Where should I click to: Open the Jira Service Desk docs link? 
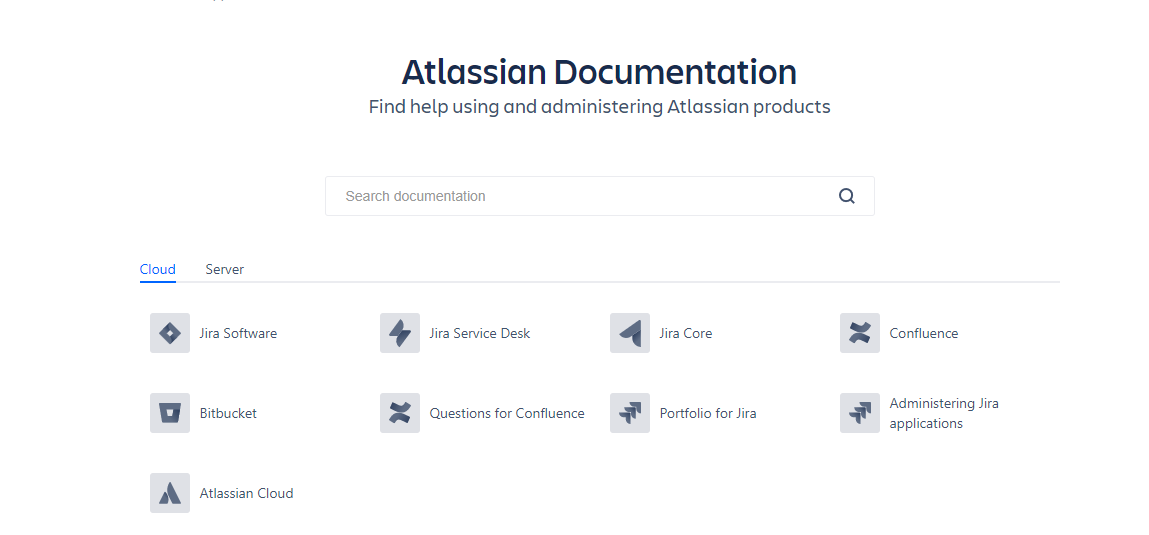click(x=480, y=333)
